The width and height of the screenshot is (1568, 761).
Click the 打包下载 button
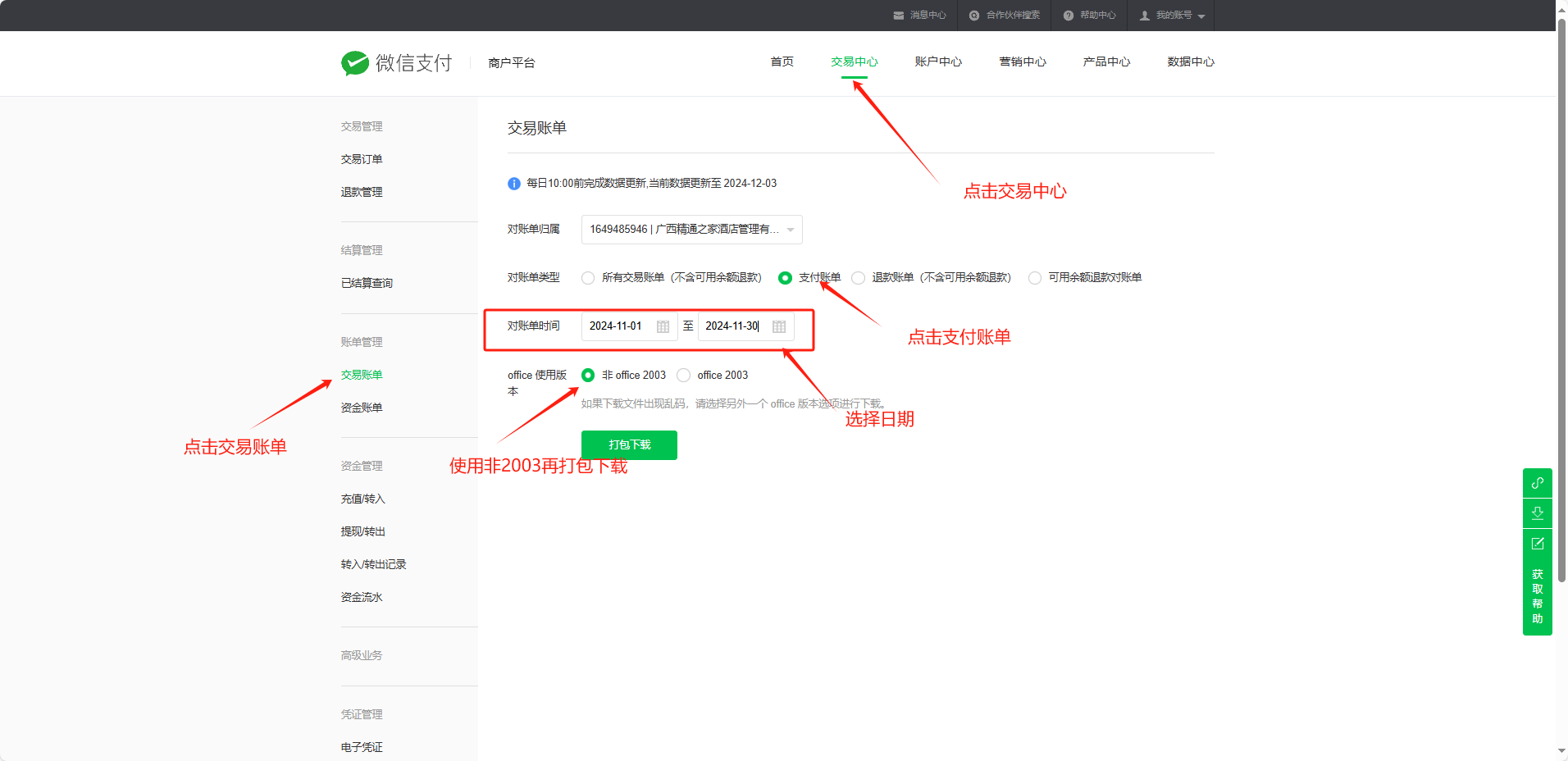(x=629, y=445)
